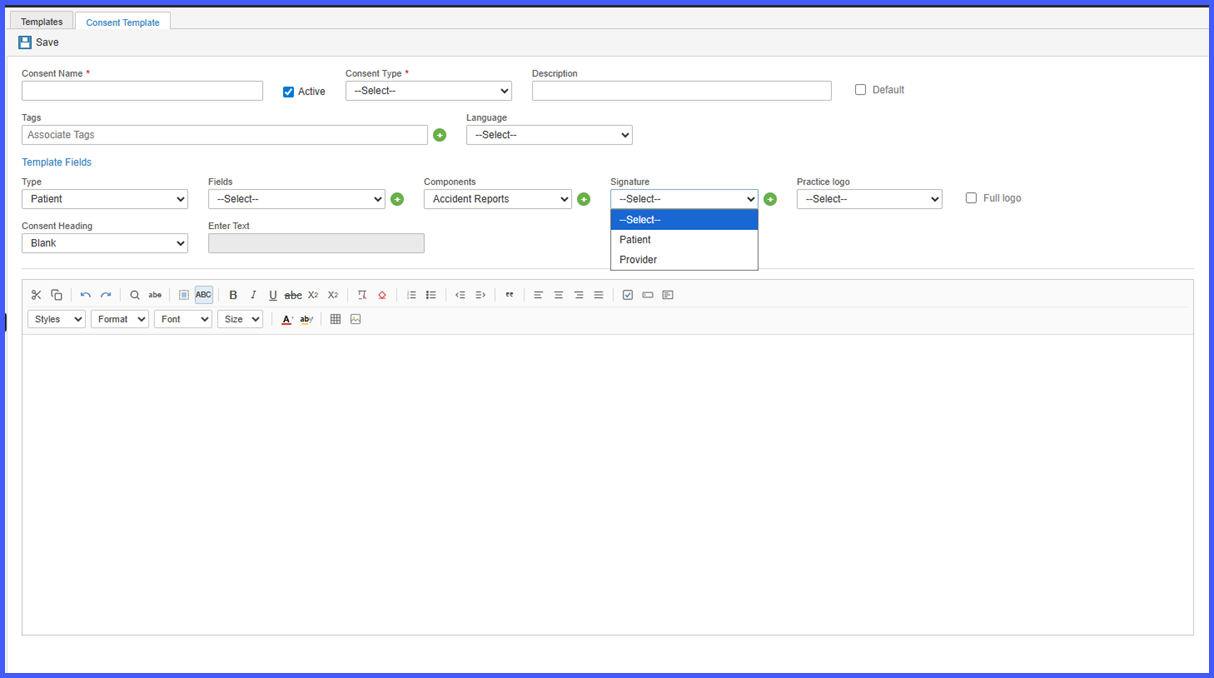Click the green plus next to Tags
1214x678 pixels.
tap(439, 135)
